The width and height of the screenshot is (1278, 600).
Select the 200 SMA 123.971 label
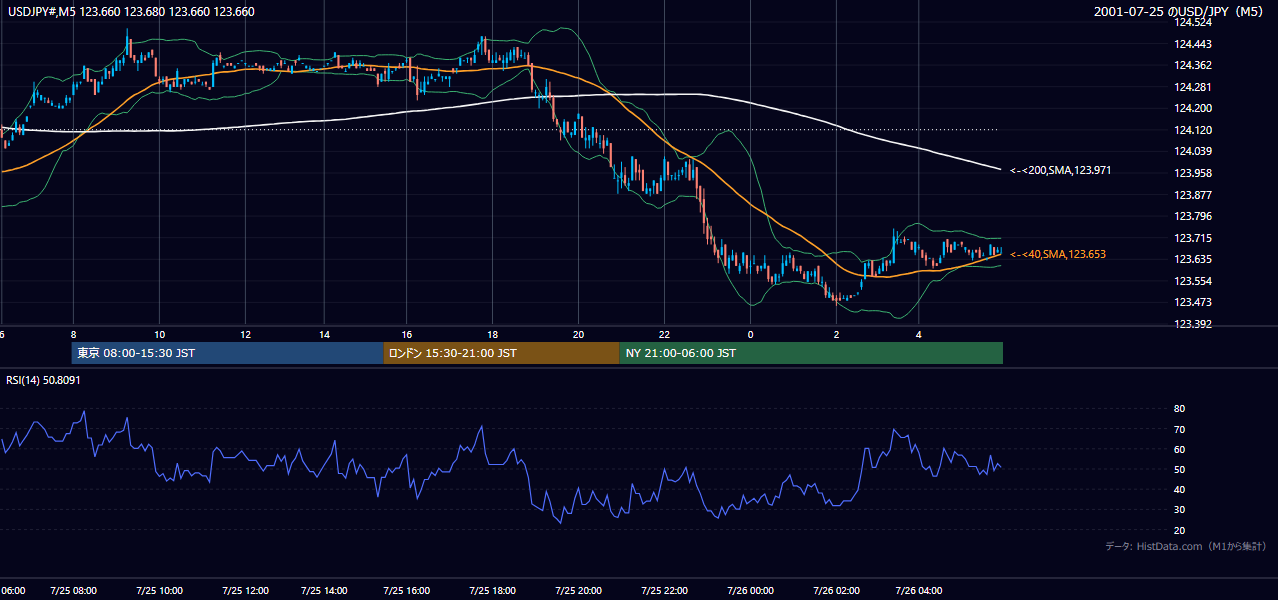(1060, 171)
